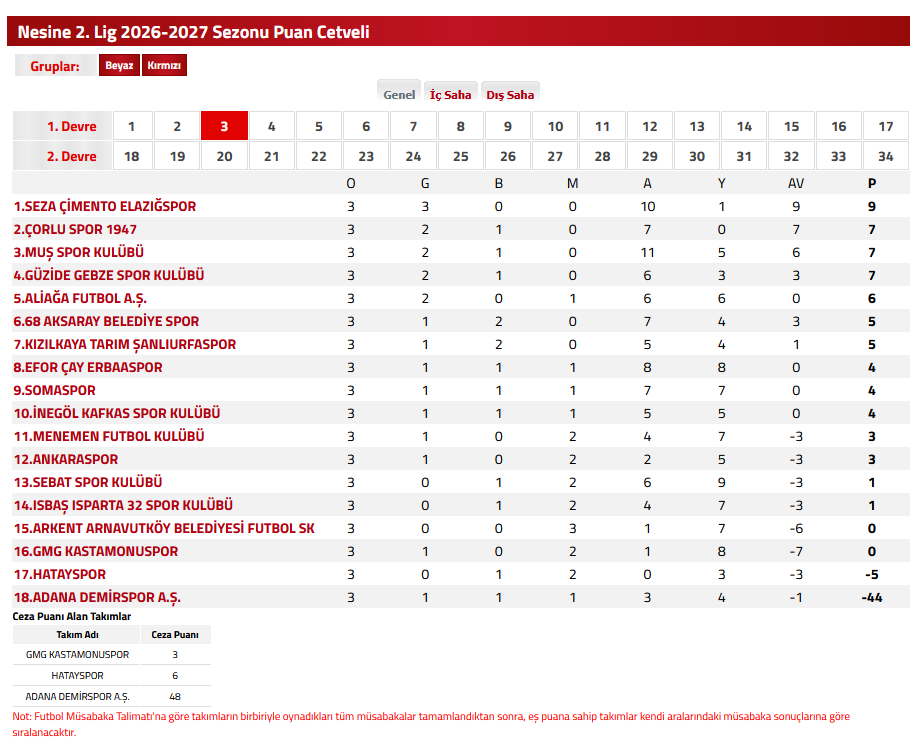Open week 30 standings
The height and width of the screenshot is (747, 915).
point(697,156)
